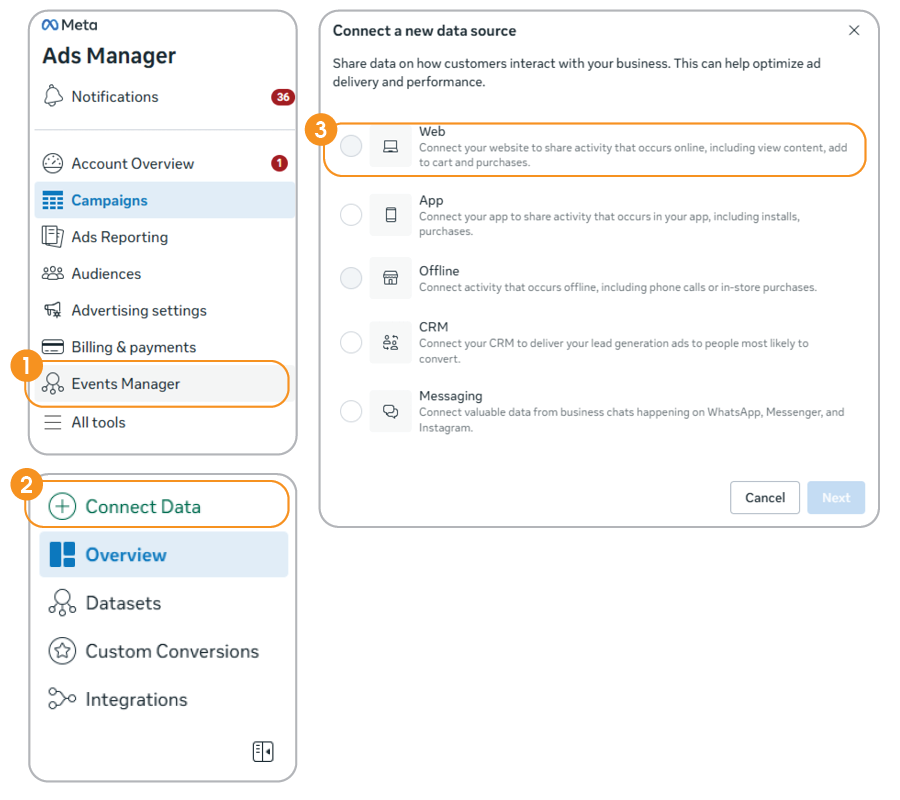Select the App radio button option
Image resolution: width=900 pixels, height=800 pixels.
click(351, 215)
